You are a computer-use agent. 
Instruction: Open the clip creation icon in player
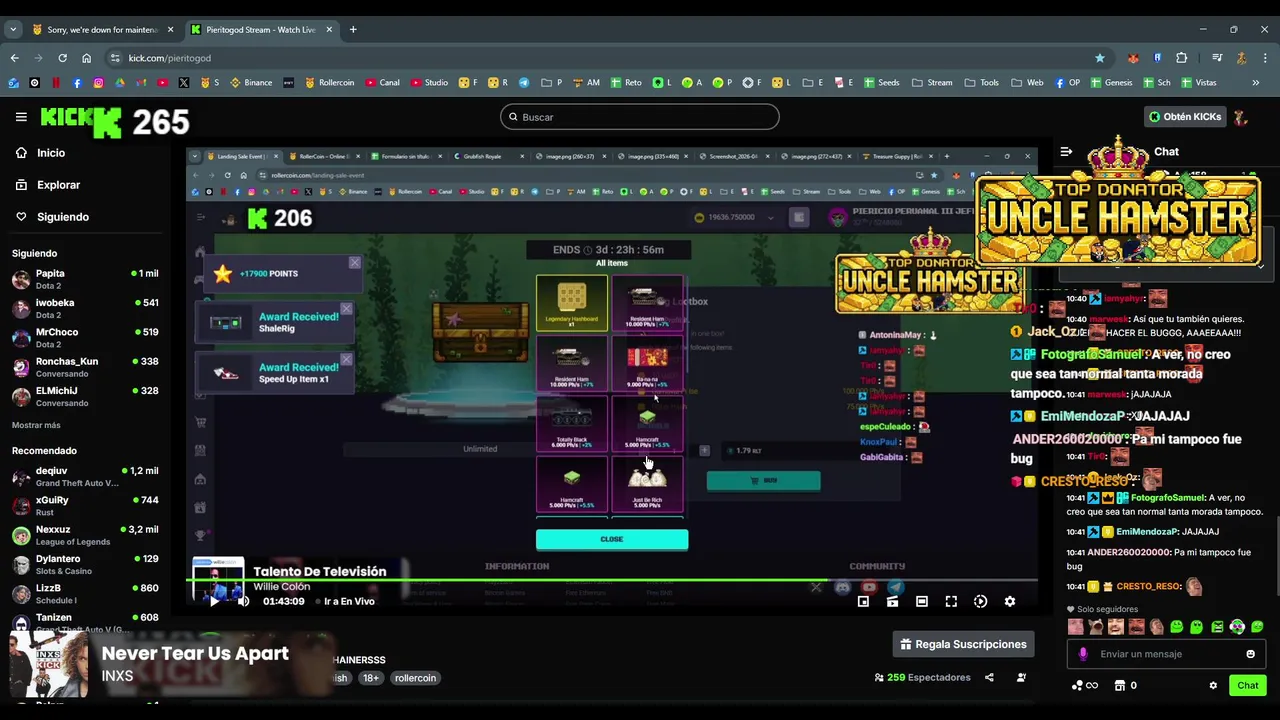click(x=892, y=601)
